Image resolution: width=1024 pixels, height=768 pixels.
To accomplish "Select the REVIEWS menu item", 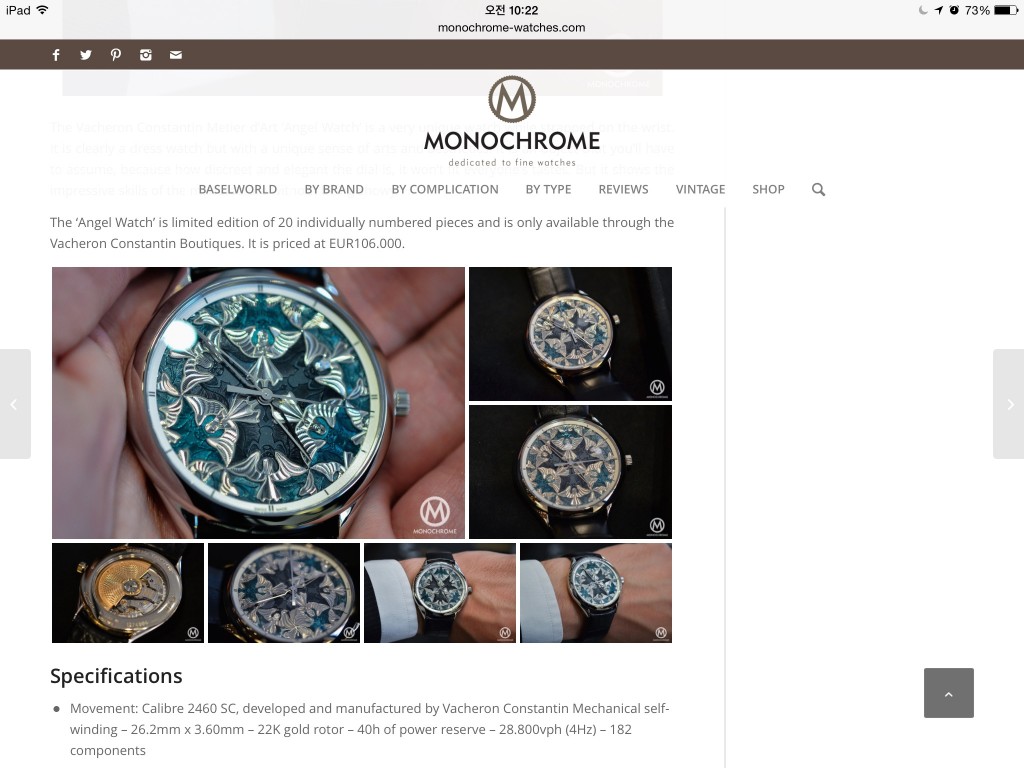I will [624, 189].
